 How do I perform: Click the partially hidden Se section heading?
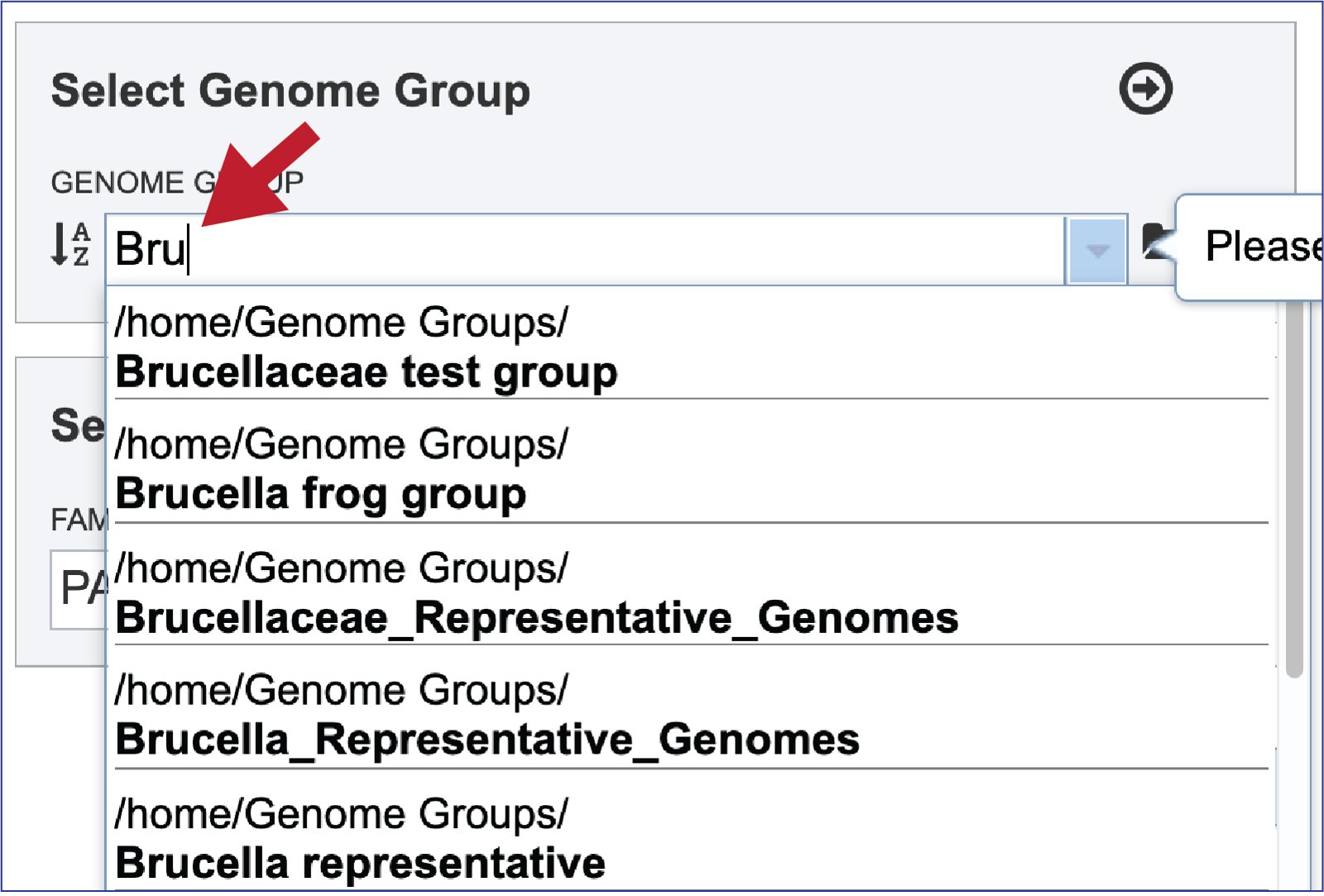click(79, 425)
